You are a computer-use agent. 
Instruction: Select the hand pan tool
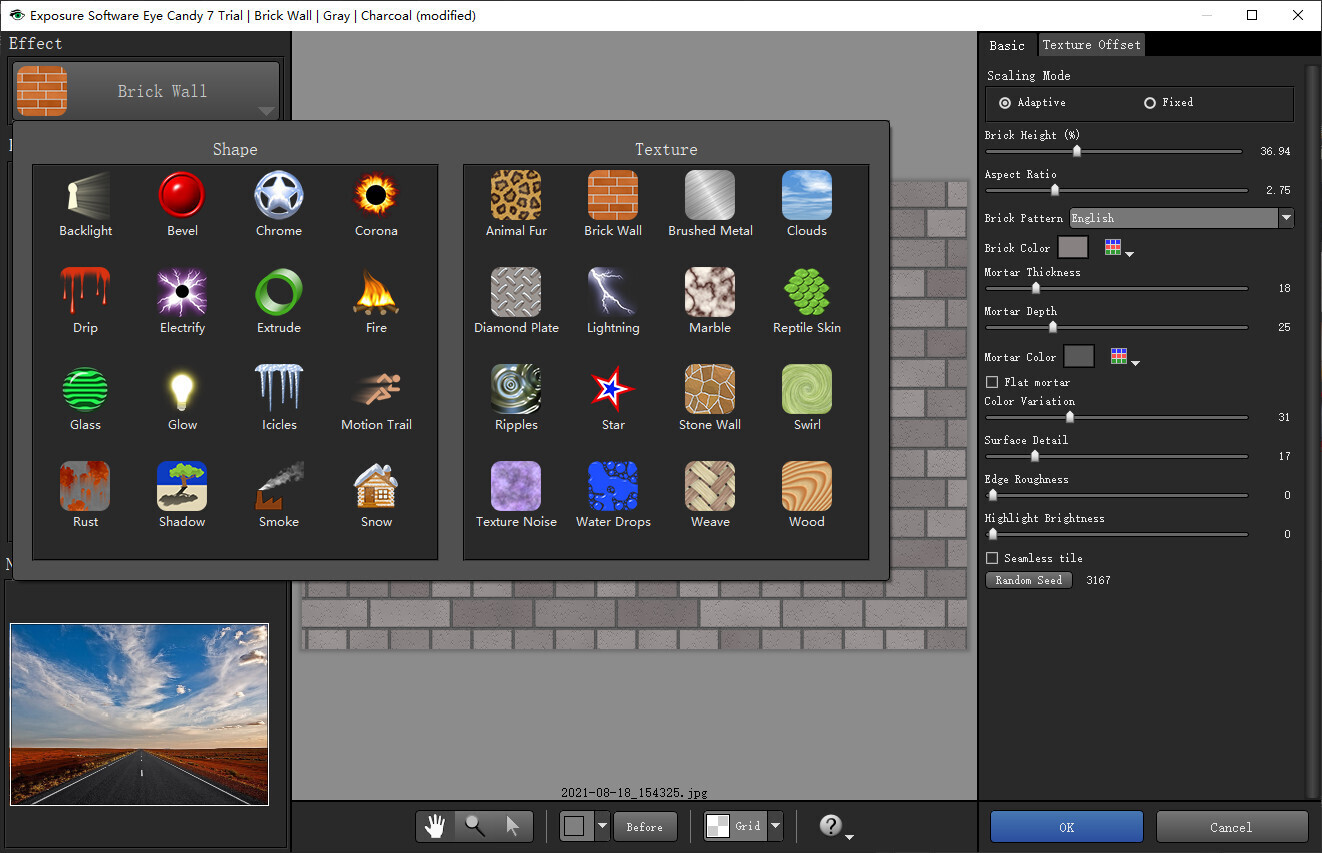click(435, 826)
